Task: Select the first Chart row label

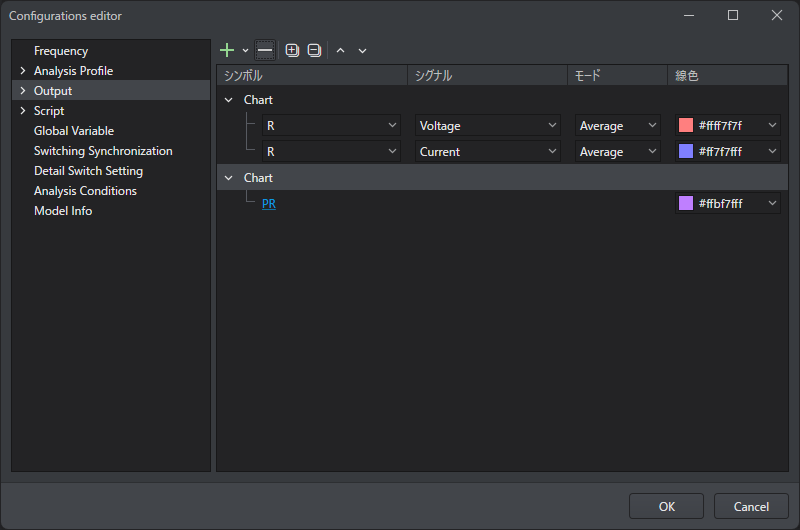Action: pyautogui.click(x=258, y=100)
